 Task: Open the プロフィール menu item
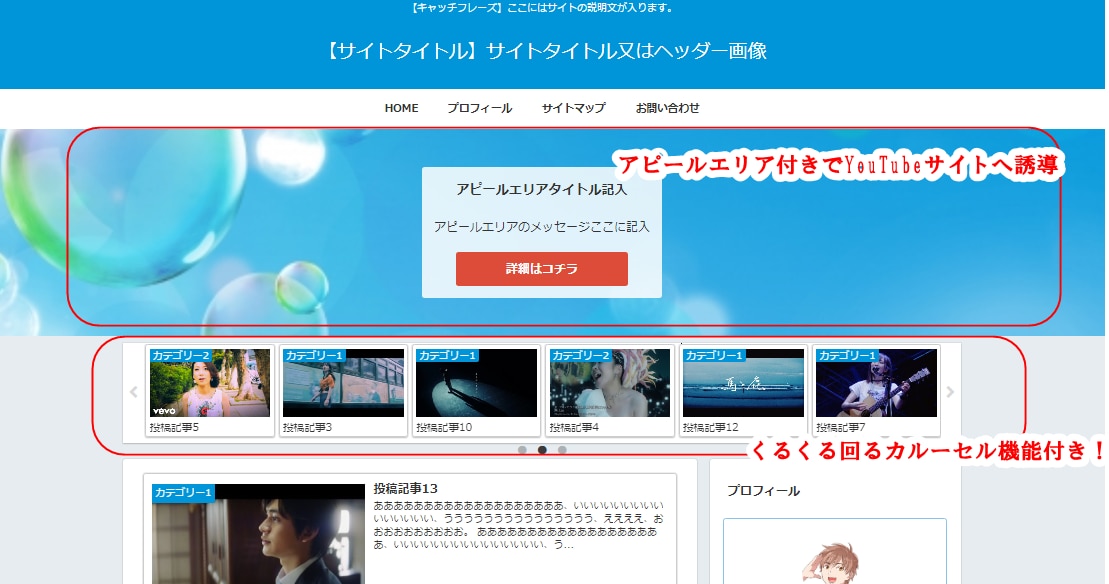tap(479, 108)
